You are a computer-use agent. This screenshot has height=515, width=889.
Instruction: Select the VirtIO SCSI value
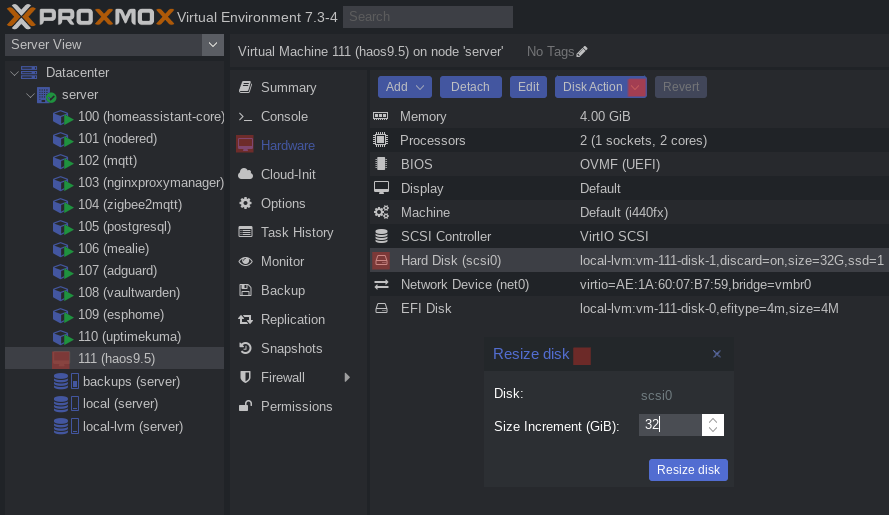point(614,237)
